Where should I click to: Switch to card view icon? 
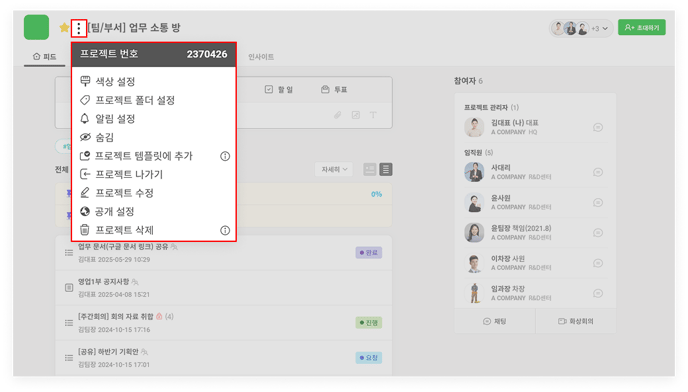tap(370, 169)
